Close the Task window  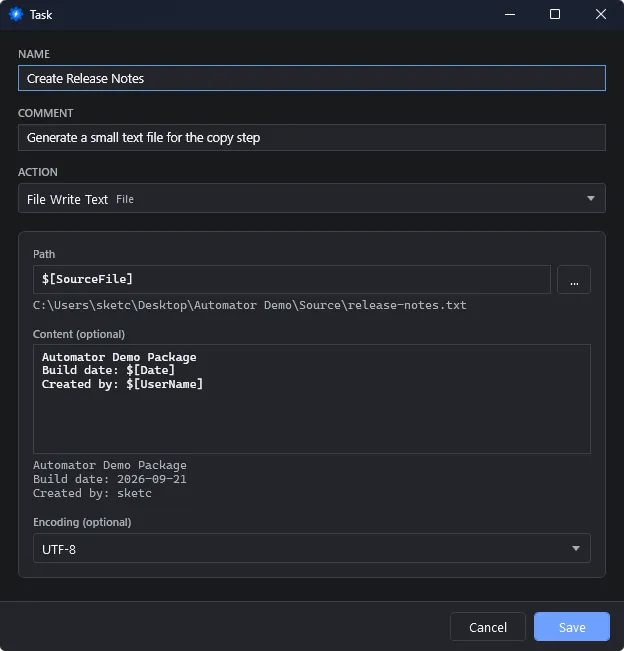click(x=601, y=15)
